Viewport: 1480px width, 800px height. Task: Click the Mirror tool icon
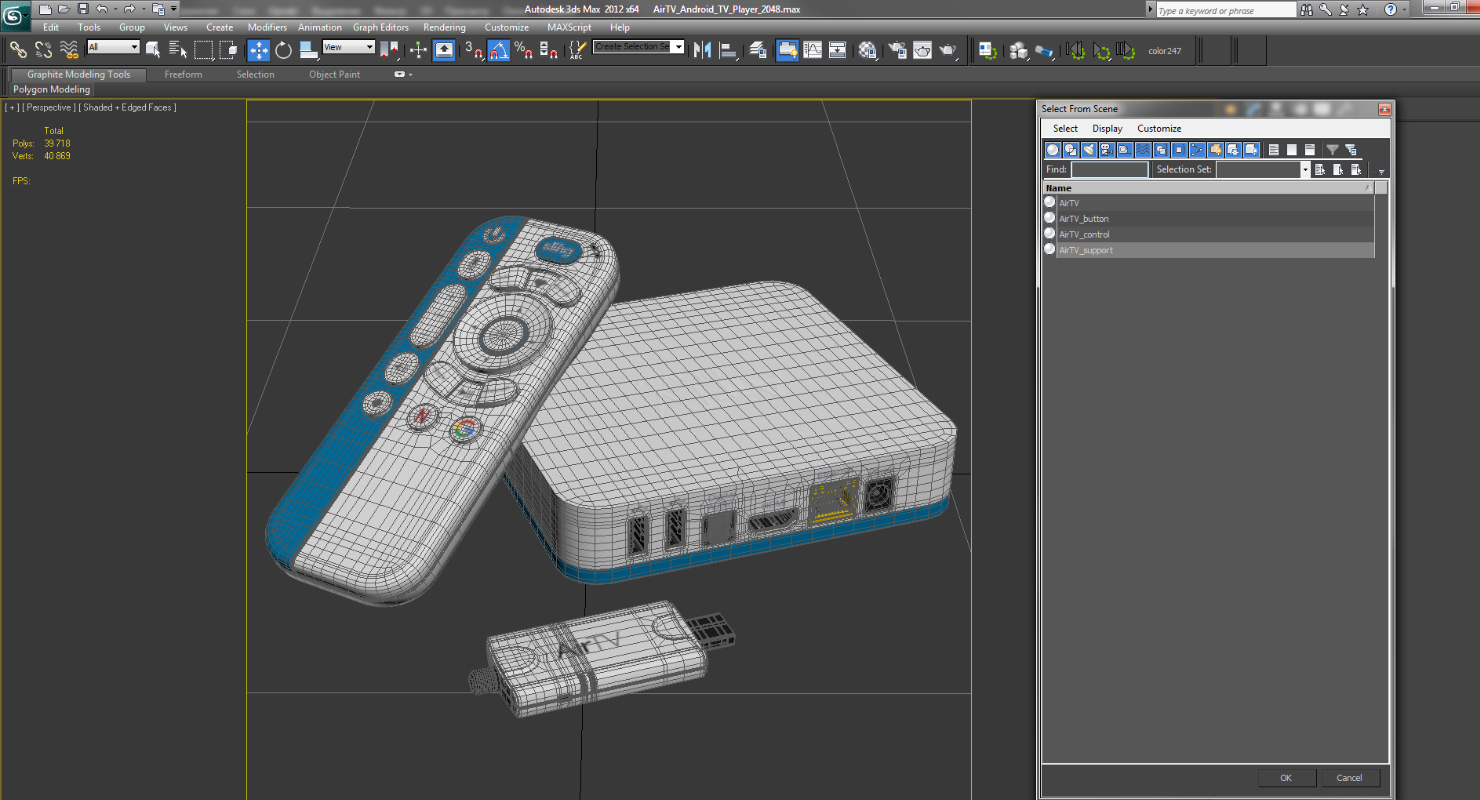tap(702, 49)
